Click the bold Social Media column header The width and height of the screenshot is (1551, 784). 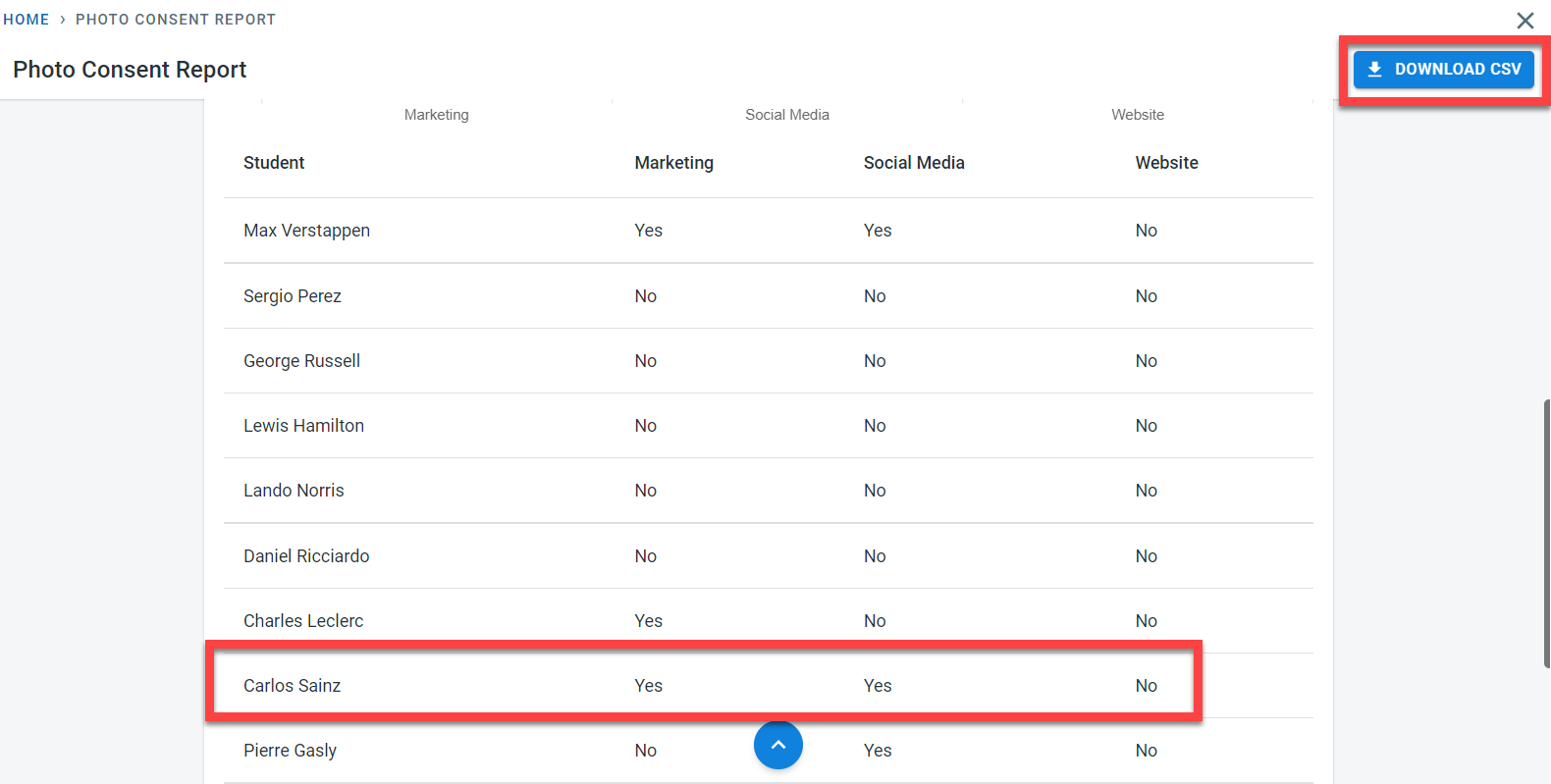[x=913, y=163]
